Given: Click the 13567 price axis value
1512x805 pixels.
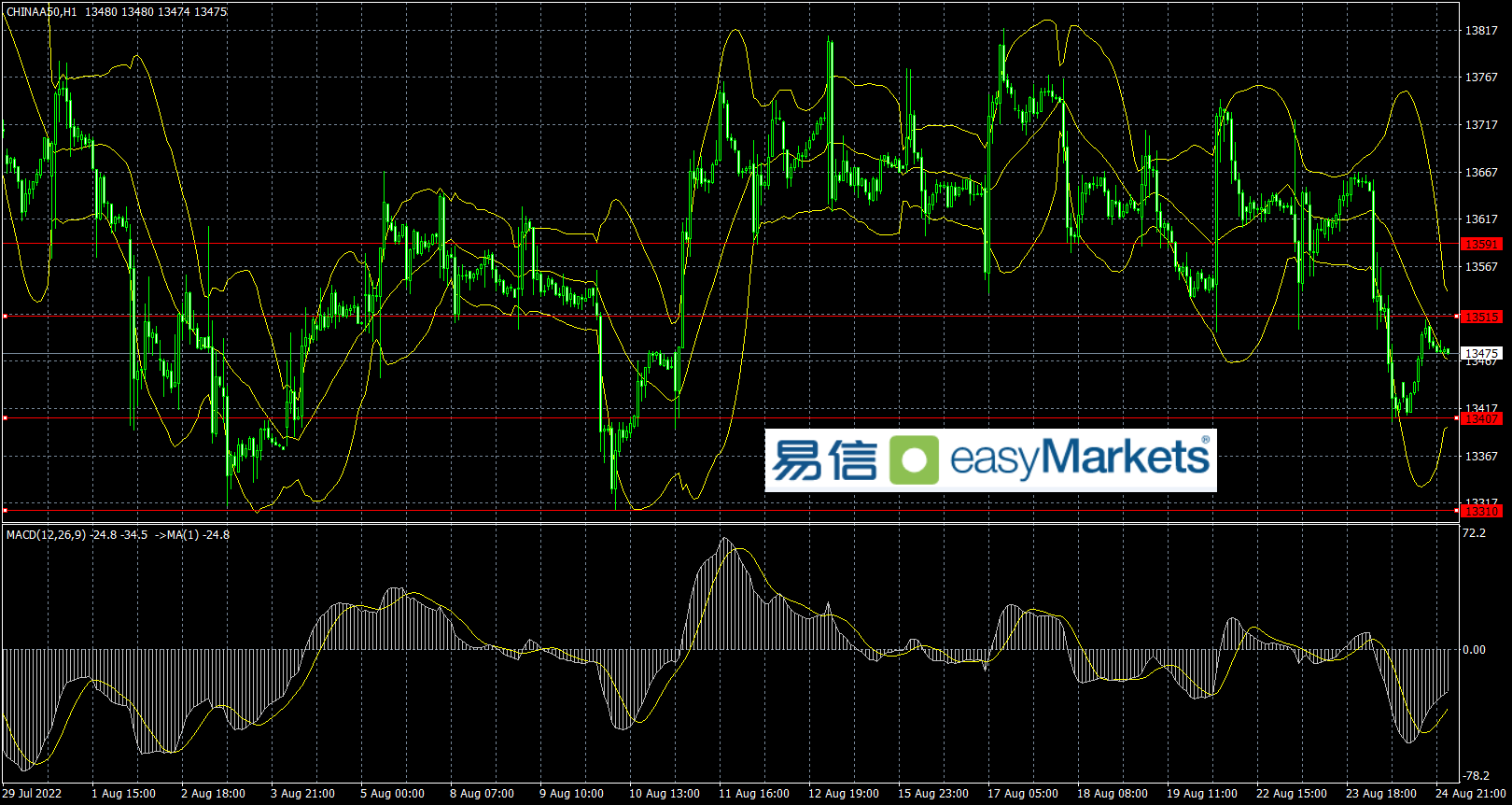Looking at the screenshot, I should tap(1481, 267).
